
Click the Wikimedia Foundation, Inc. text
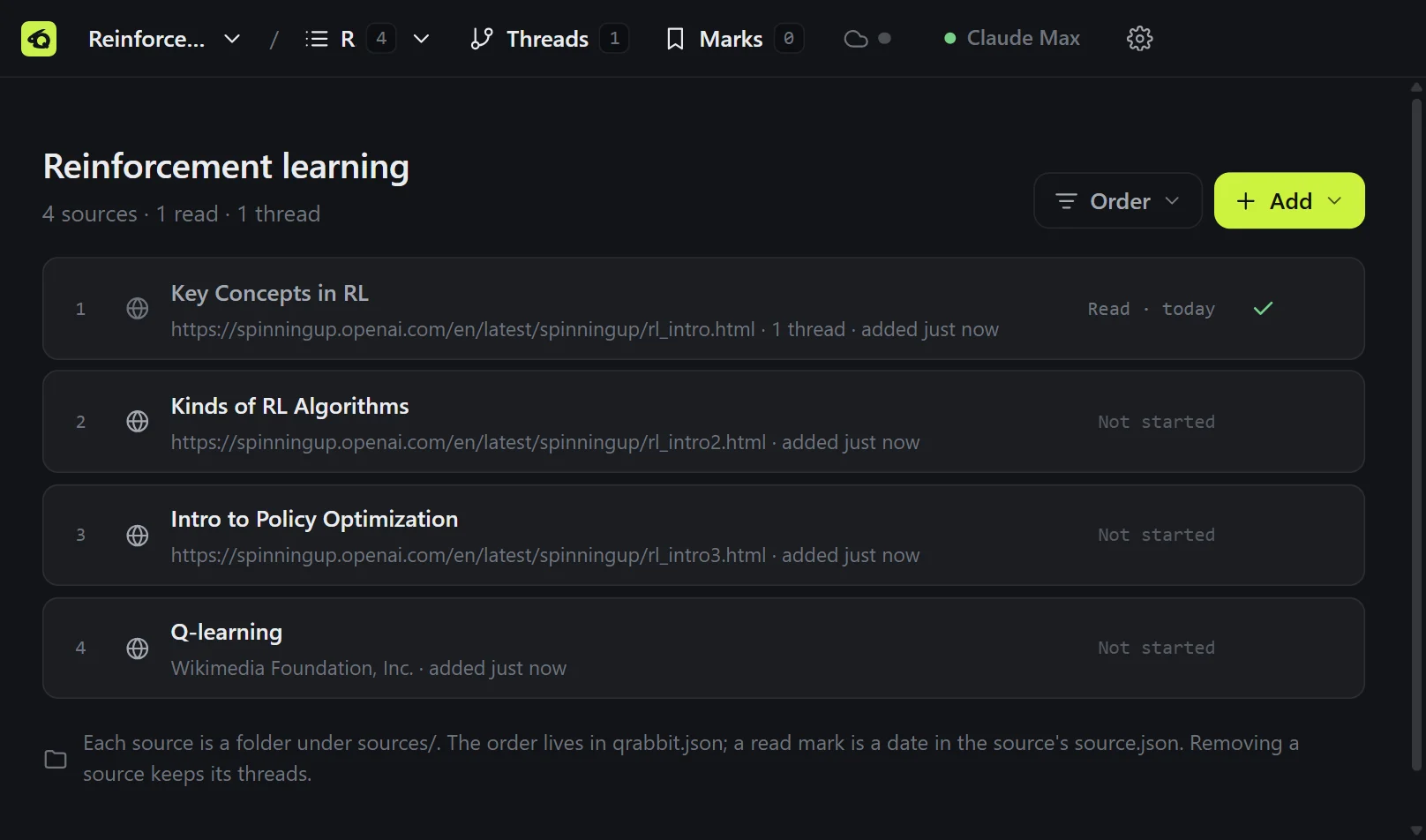(x=292, y=668)
